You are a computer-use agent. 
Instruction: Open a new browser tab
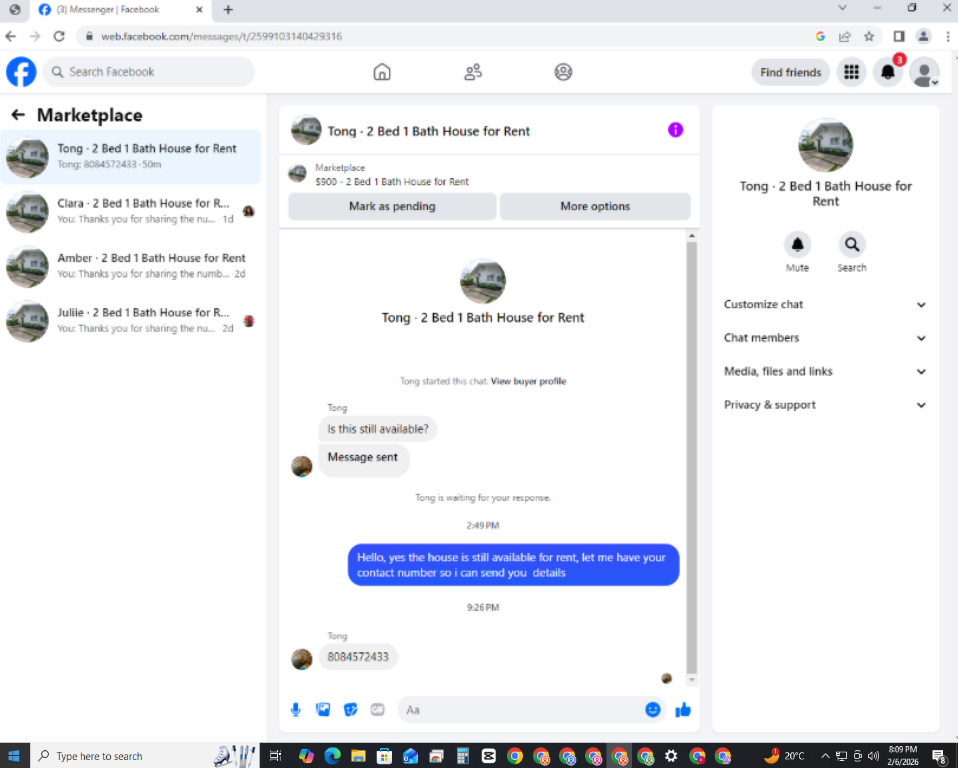click(x=228, y=10)
